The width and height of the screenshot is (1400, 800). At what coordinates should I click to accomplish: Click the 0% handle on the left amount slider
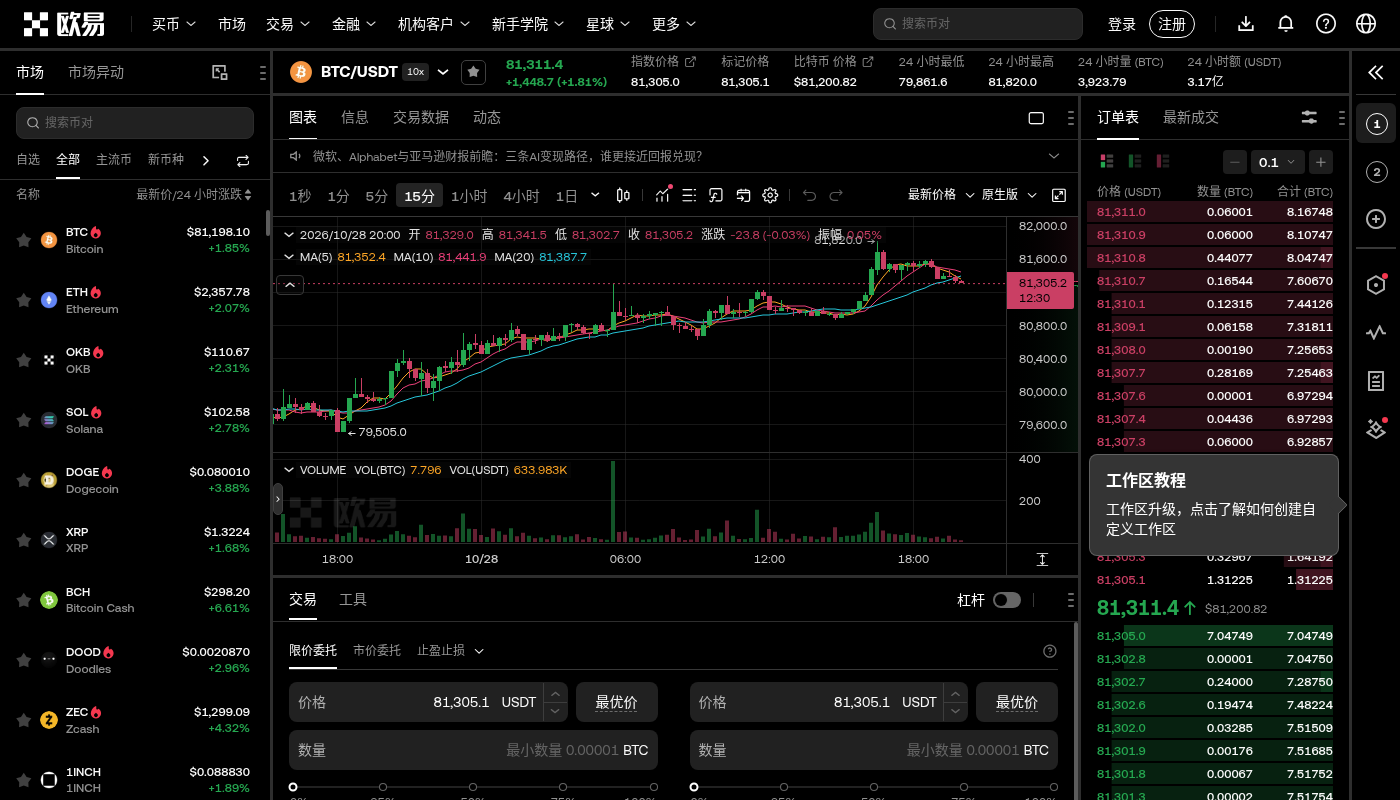pos(293,787)
